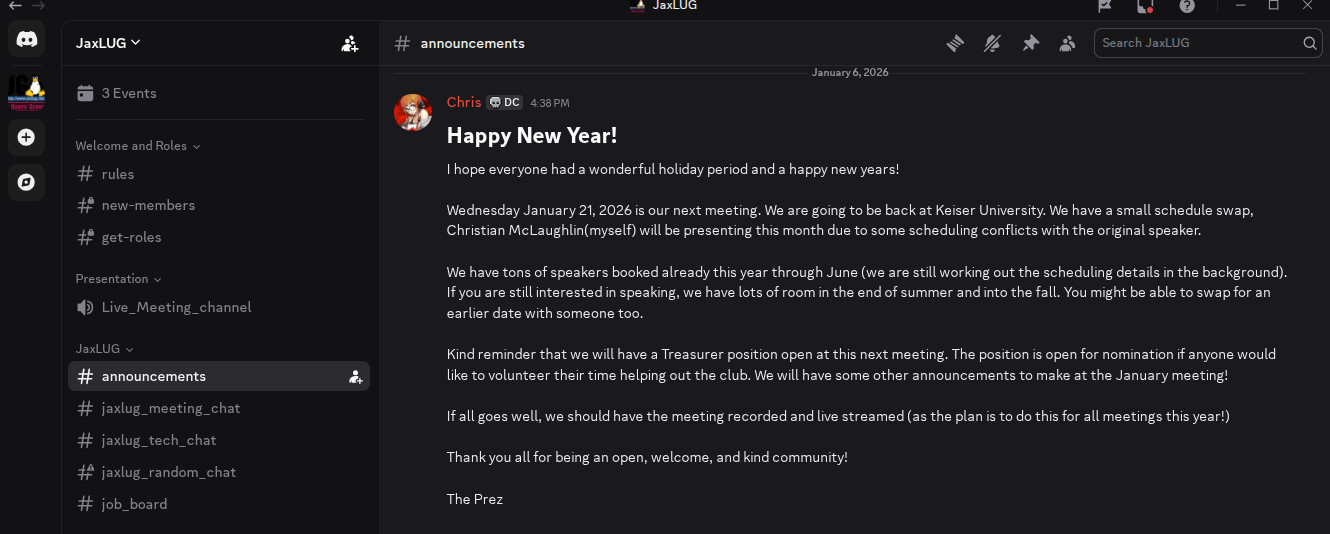Click the Add a Server plus icon

27,137
